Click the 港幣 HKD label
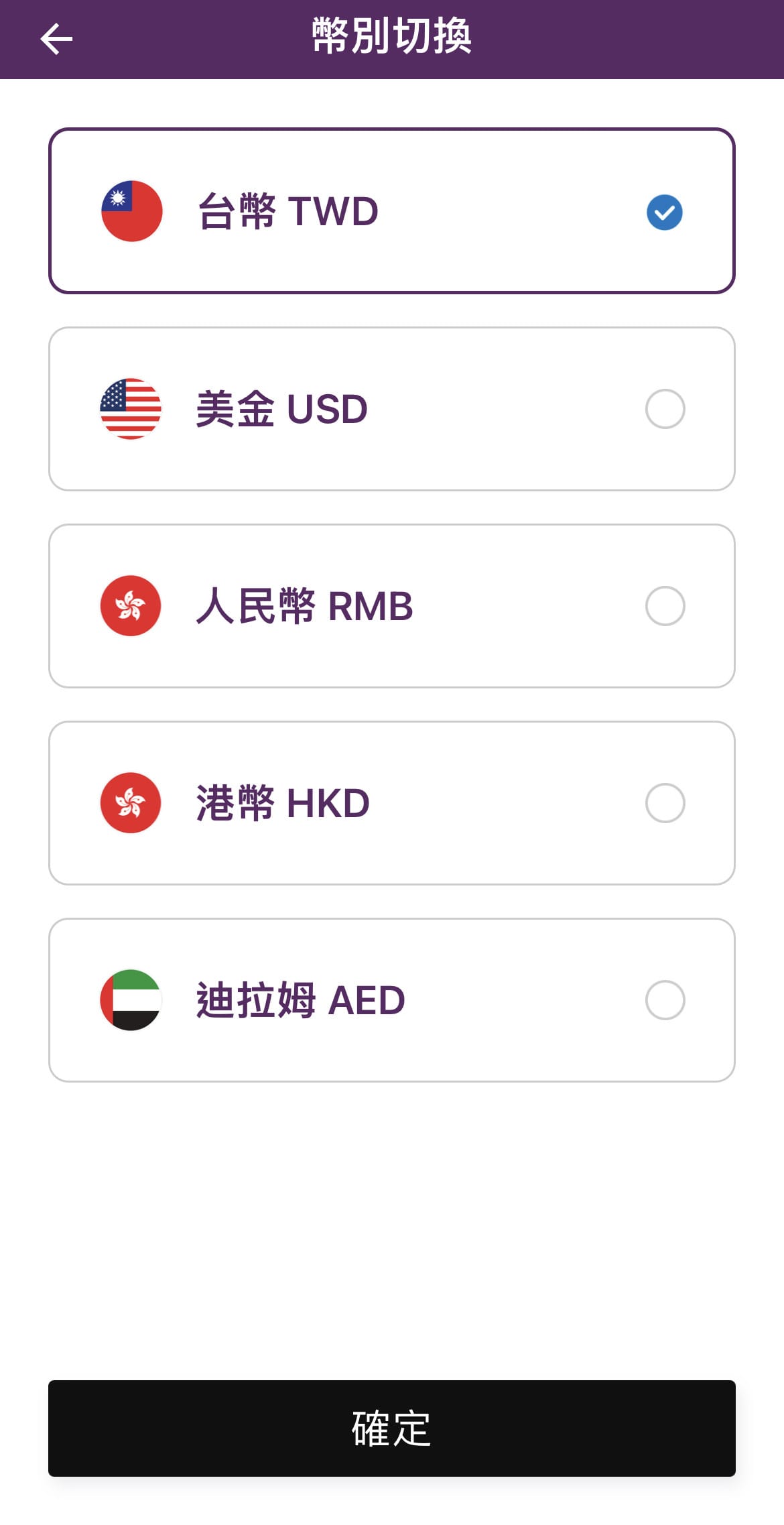 [x=283, y=803]
